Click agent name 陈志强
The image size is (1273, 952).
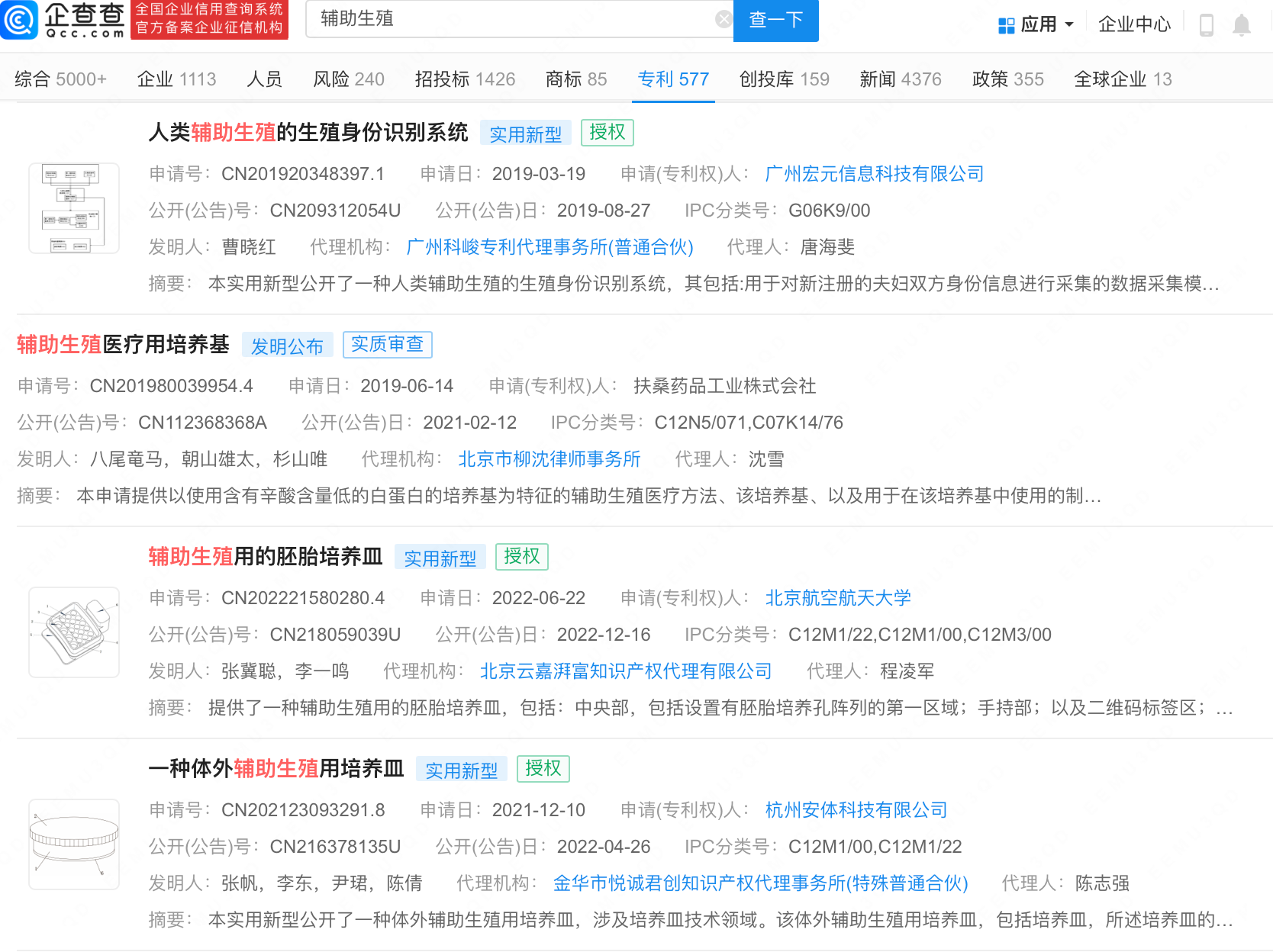tap(1102, 883)
